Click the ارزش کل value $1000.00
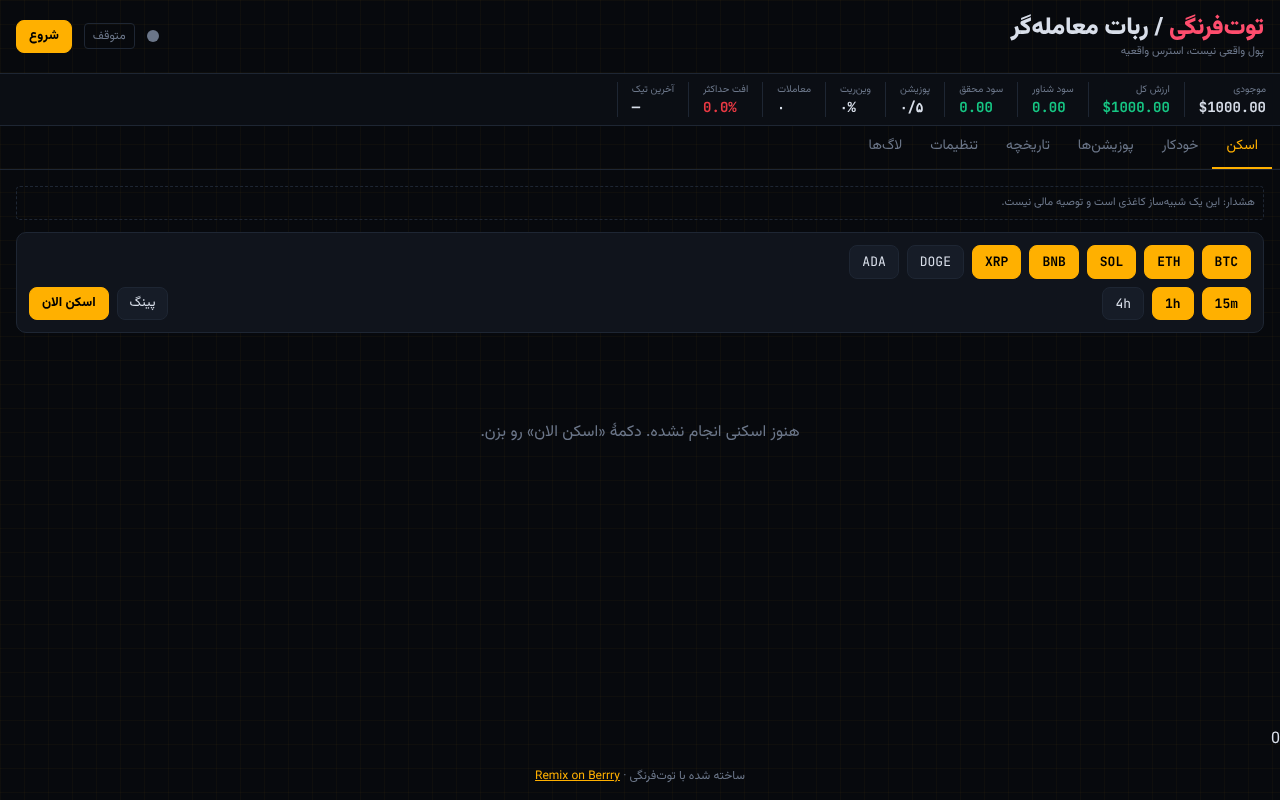This screenshot has height=800, width=1280. point(1136,108)
